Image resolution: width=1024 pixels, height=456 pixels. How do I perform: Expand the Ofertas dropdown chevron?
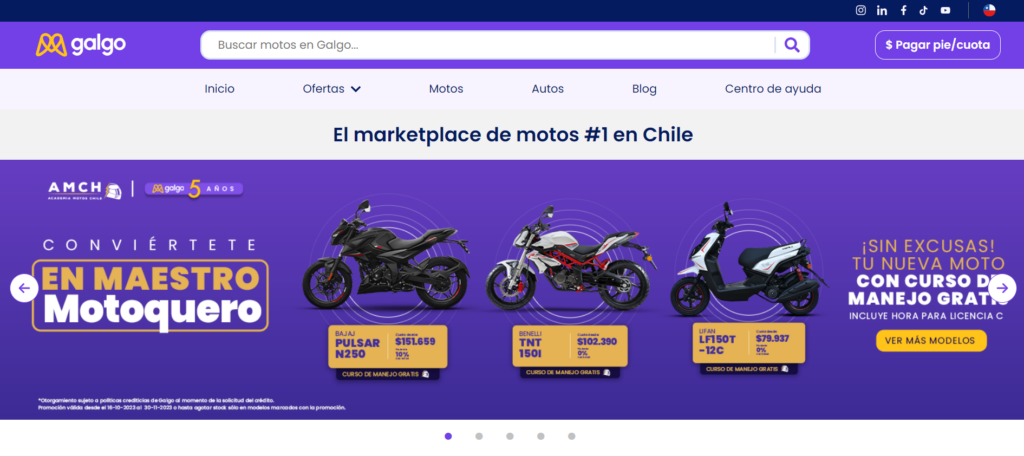point(355,90)
